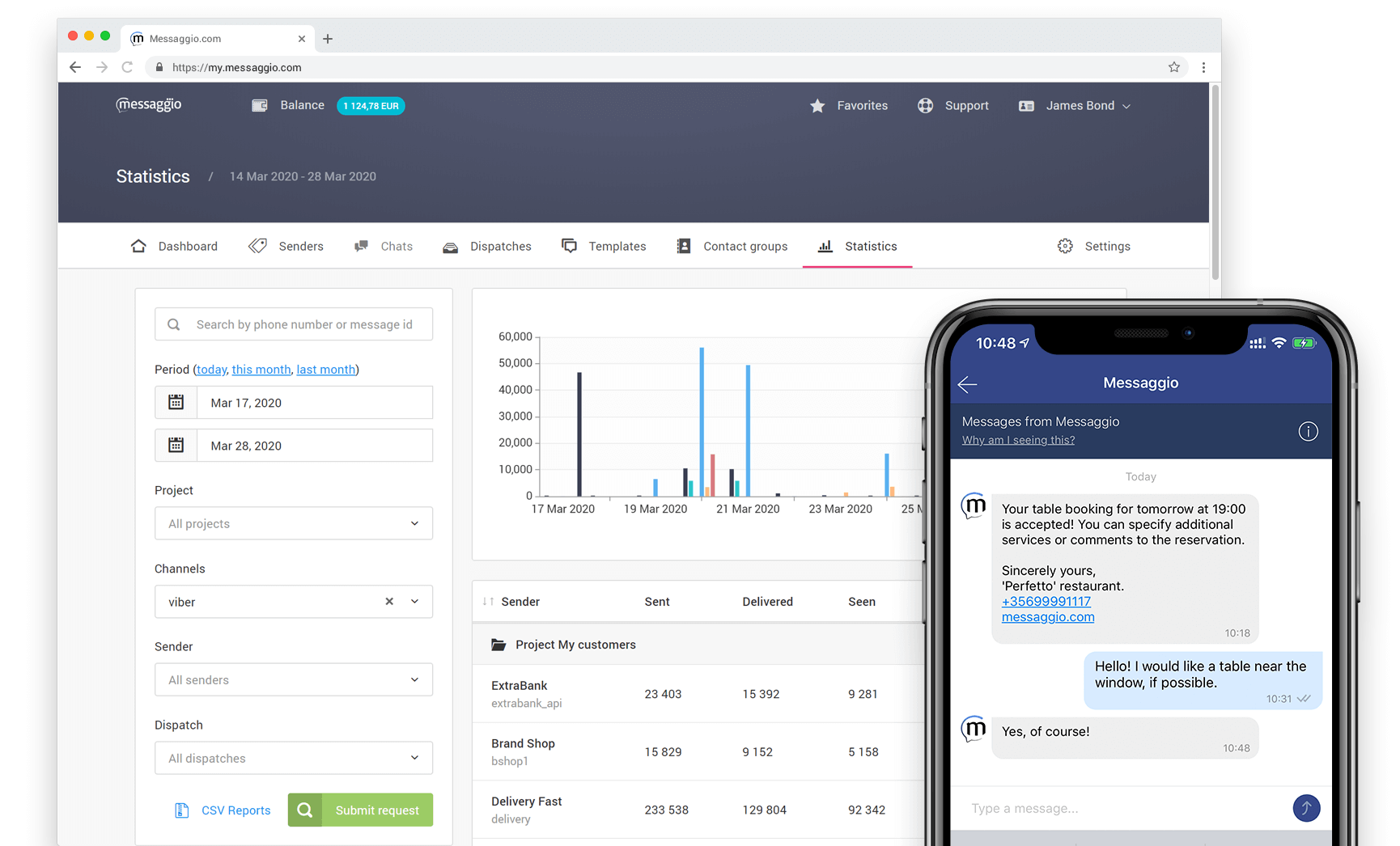This screenshot has width=1400, height=846.
Task: Set period to last month
Action: coord(326,370)
